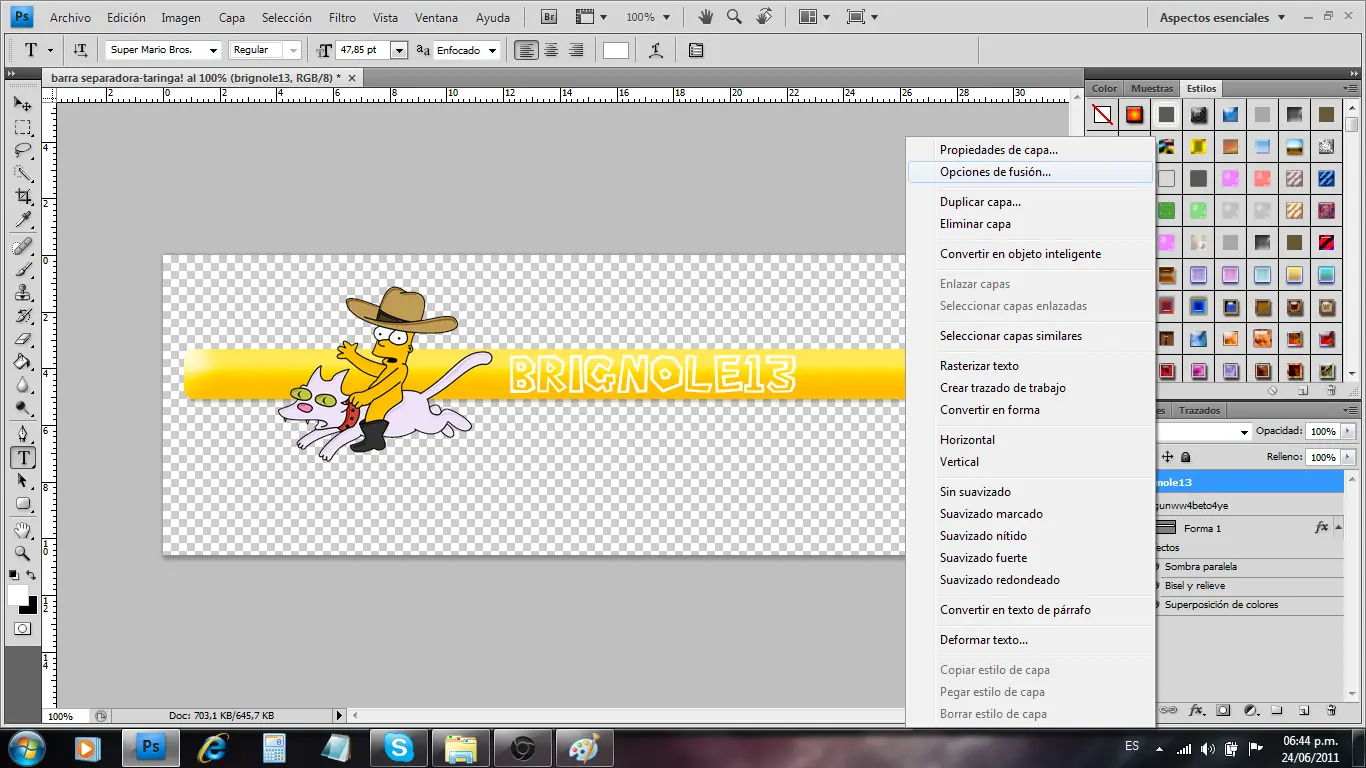The width and height of the screenshot is (1366, 768).
Task: Open Skype from the taskbar
Action: pos(398,748)
